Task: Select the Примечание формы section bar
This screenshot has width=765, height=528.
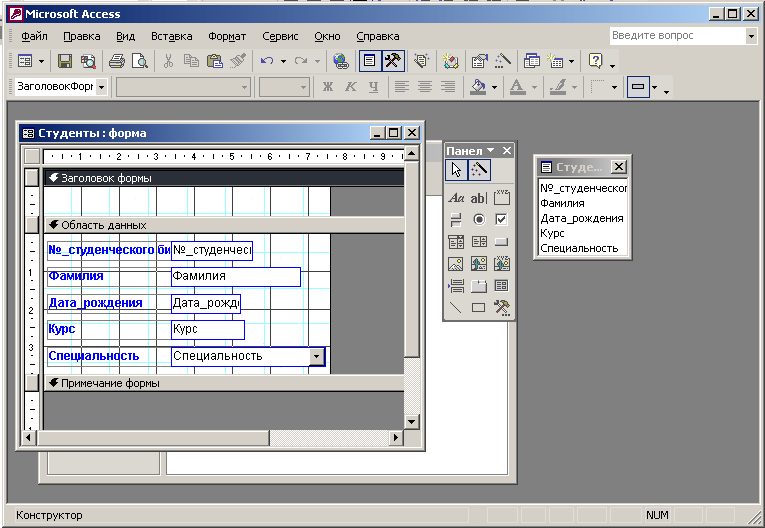Action: [224, 383]
